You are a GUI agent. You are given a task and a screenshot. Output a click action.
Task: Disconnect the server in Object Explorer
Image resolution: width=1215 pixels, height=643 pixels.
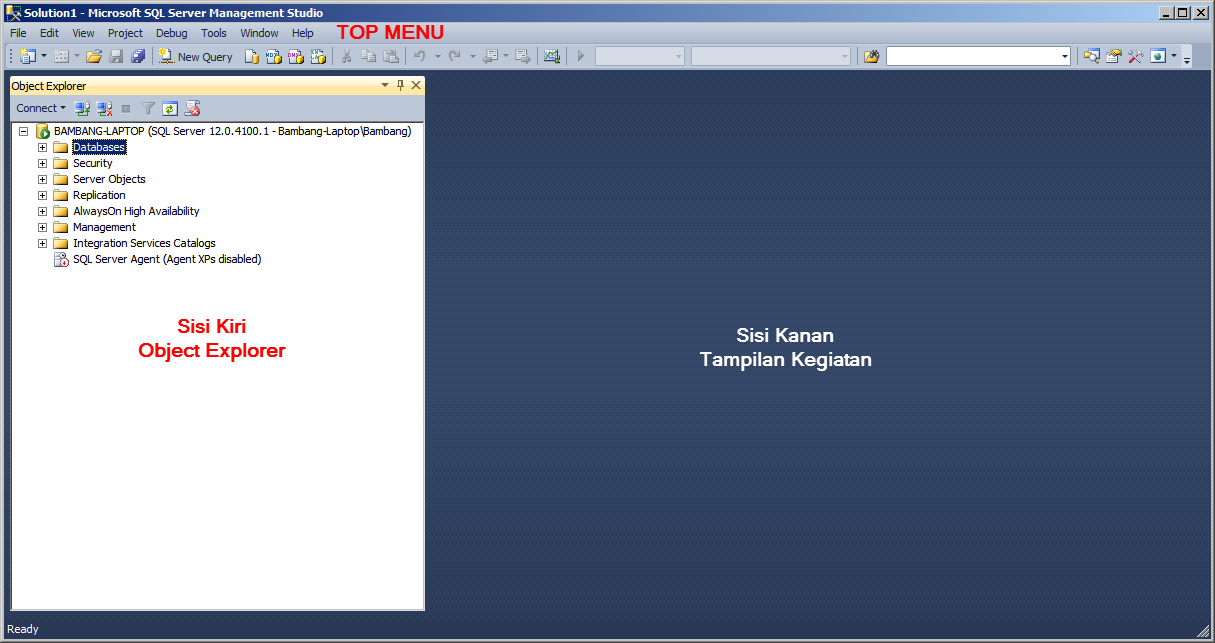(x=104, y=108)
